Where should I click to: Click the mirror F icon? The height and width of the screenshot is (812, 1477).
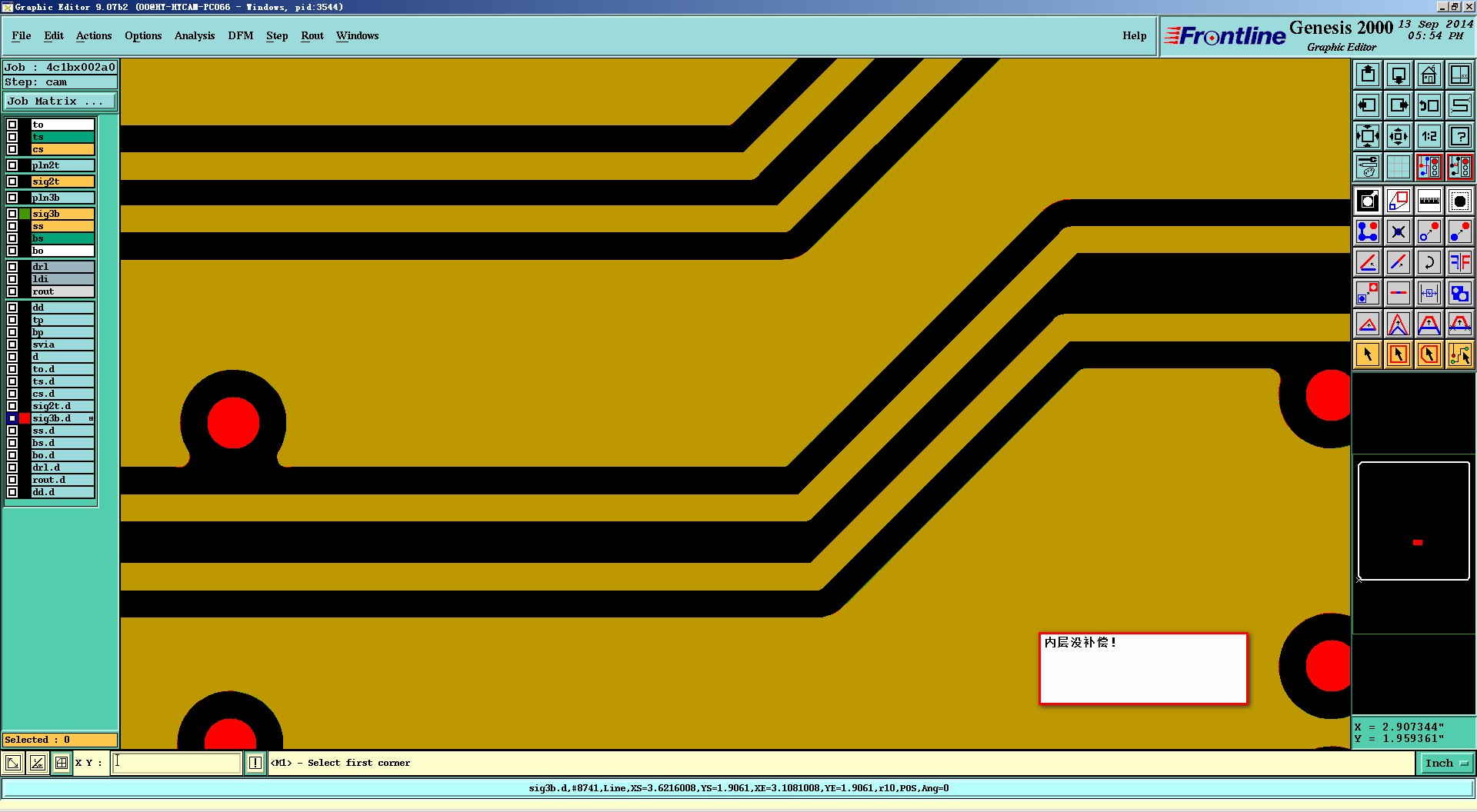pos(1460,262)
